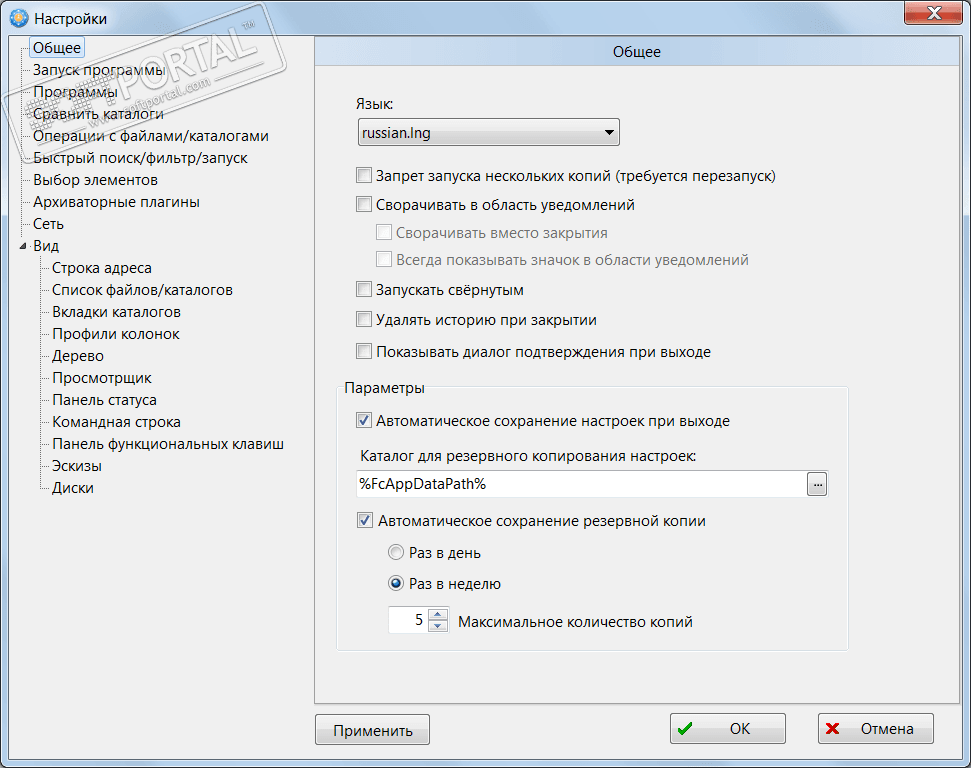The image size is (971, 768).
Task: Uncheck Автоматическое сохранение резервной копии
Action: [365, 520]
